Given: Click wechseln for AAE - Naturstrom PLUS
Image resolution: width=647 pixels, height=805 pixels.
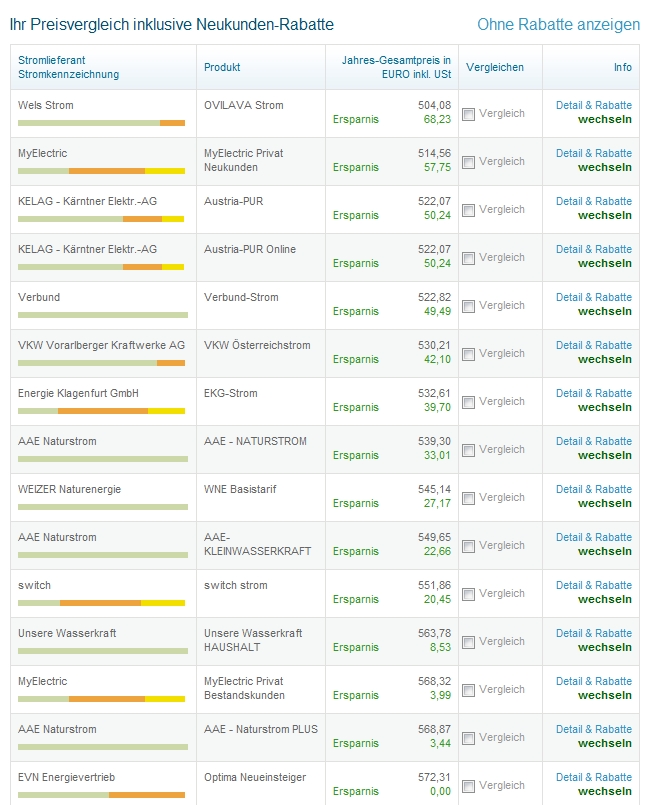Looking at the screenshot, I should (604, 743).
